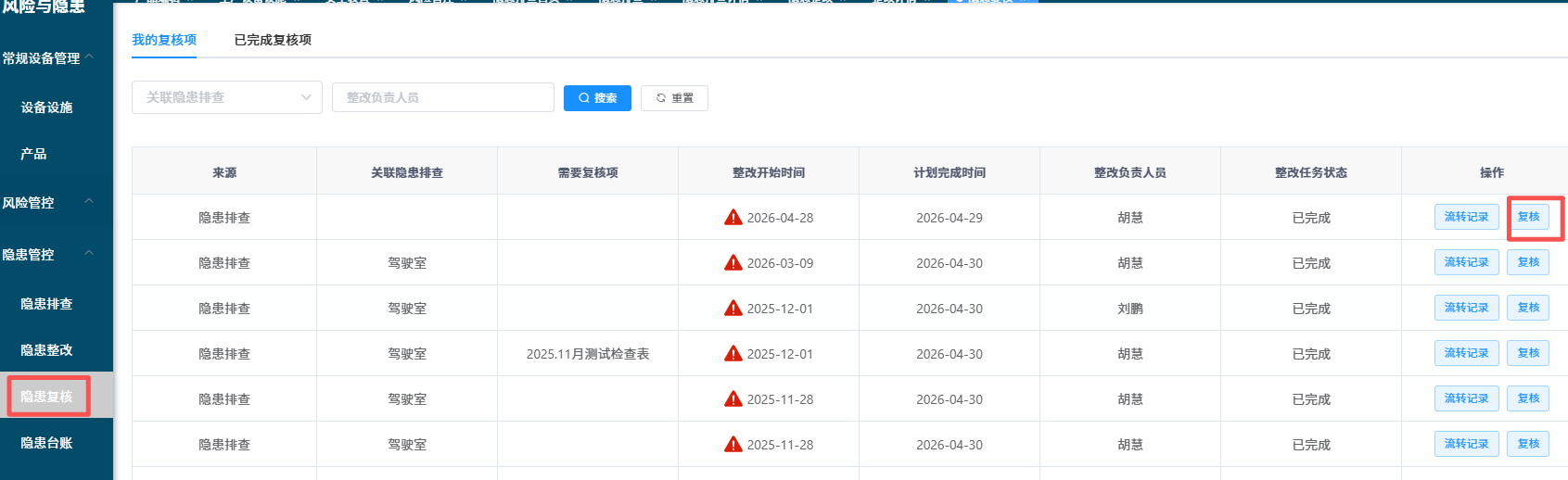Screen dimensions: 1568x480
Task: Click 复核 in 刘鹏's row
Action: (x=1528, y=308)
